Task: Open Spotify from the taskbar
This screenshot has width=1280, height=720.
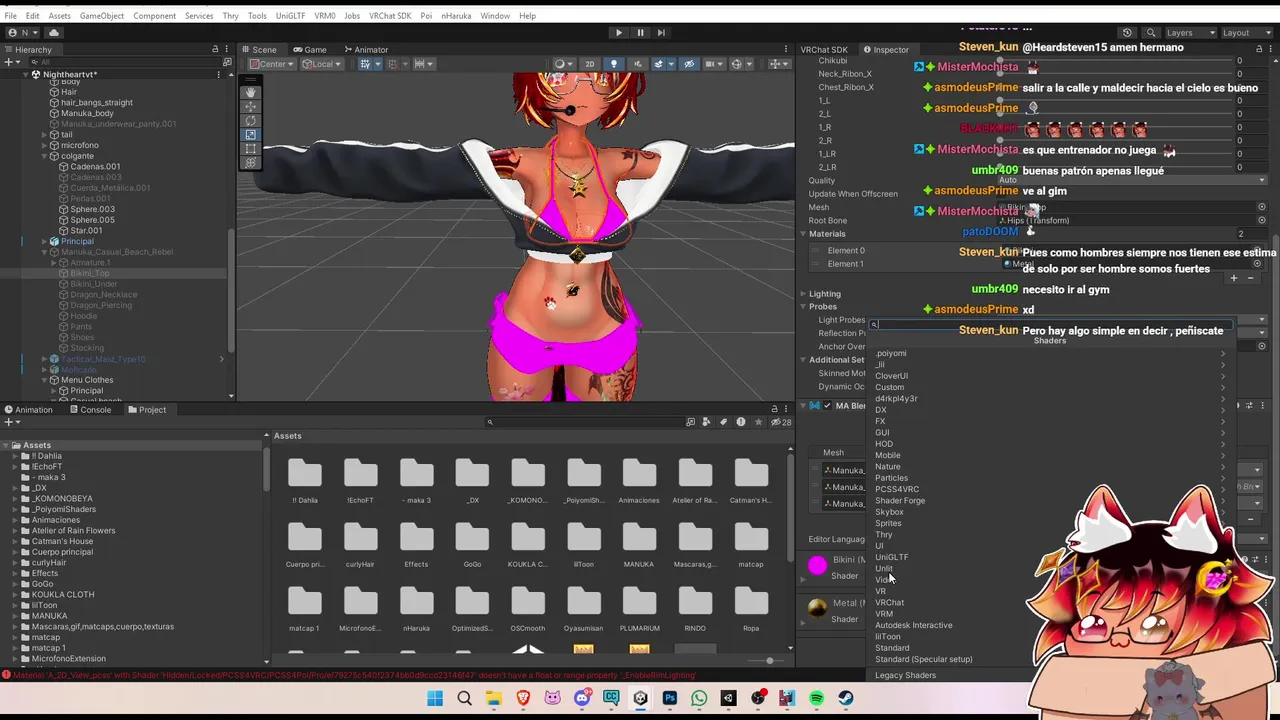Action: coord(816,699)
